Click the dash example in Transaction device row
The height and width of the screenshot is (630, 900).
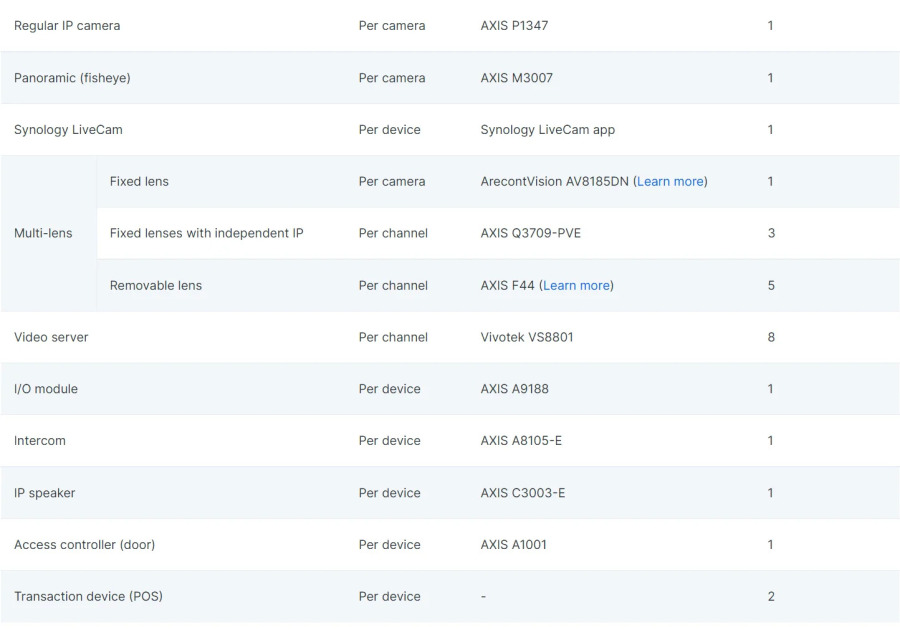pos(483,597)
